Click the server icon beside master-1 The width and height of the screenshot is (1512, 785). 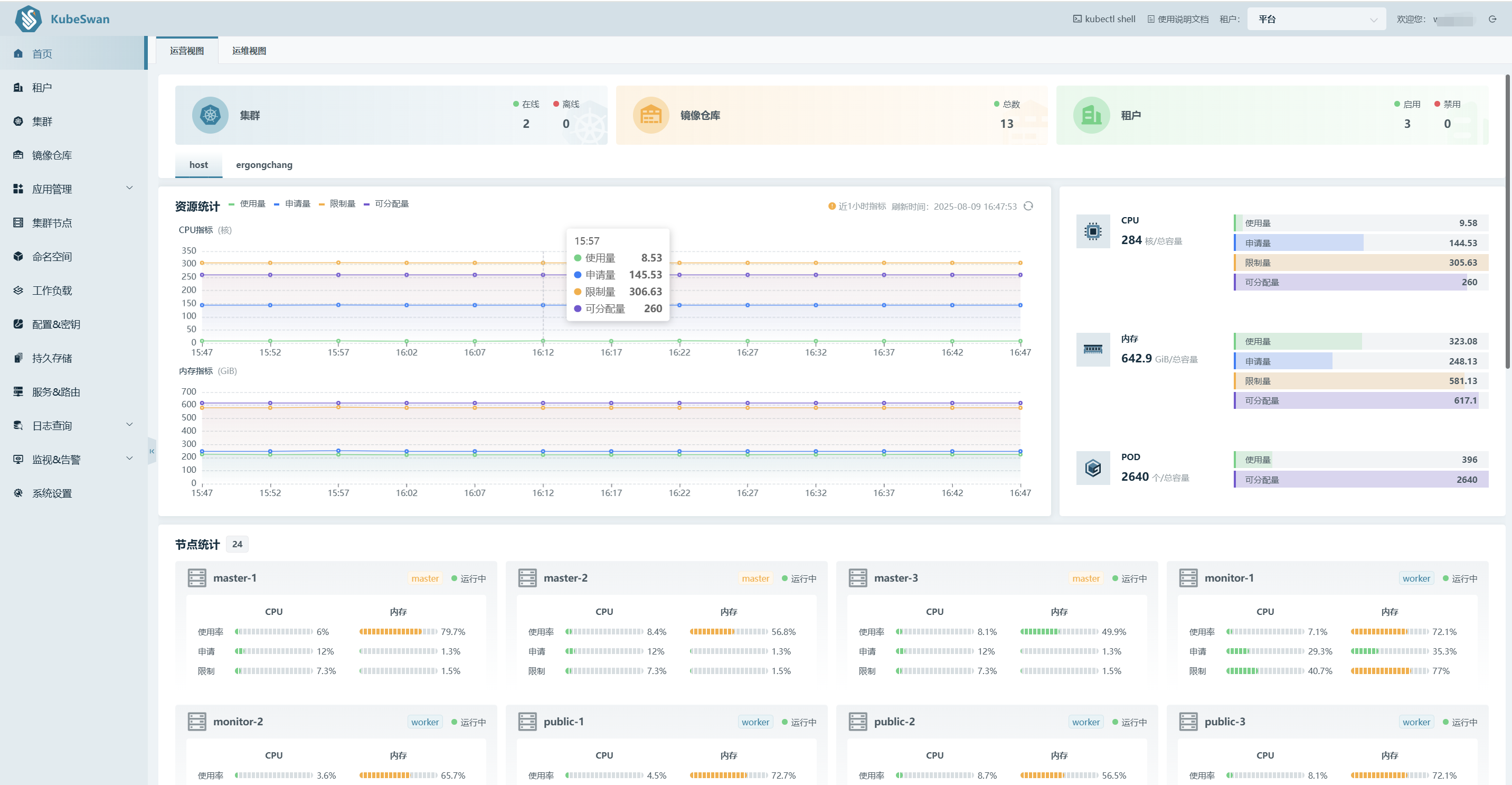[196, 578]
